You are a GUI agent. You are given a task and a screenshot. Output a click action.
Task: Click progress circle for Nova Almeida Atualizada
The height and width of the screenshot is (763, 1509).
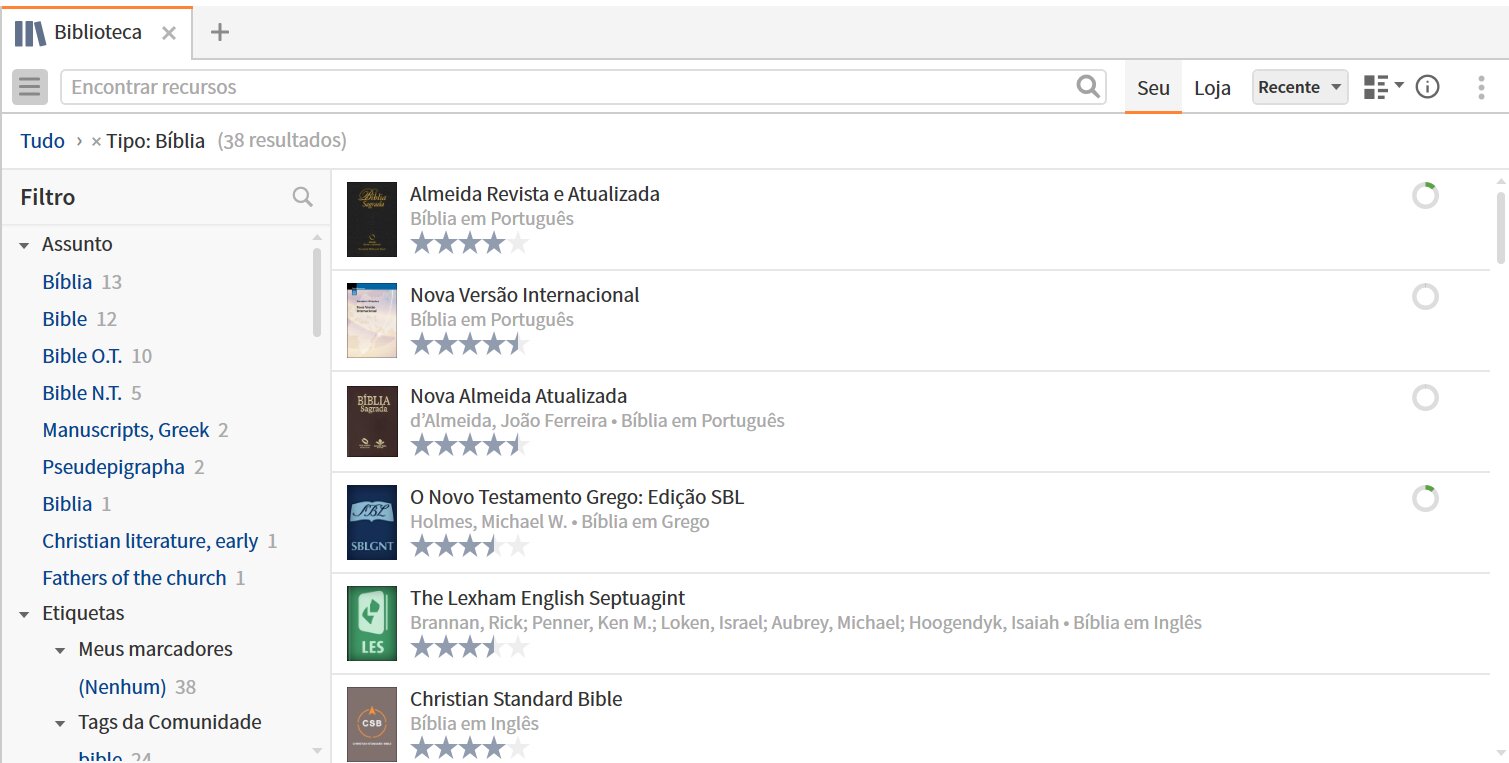1425,398
